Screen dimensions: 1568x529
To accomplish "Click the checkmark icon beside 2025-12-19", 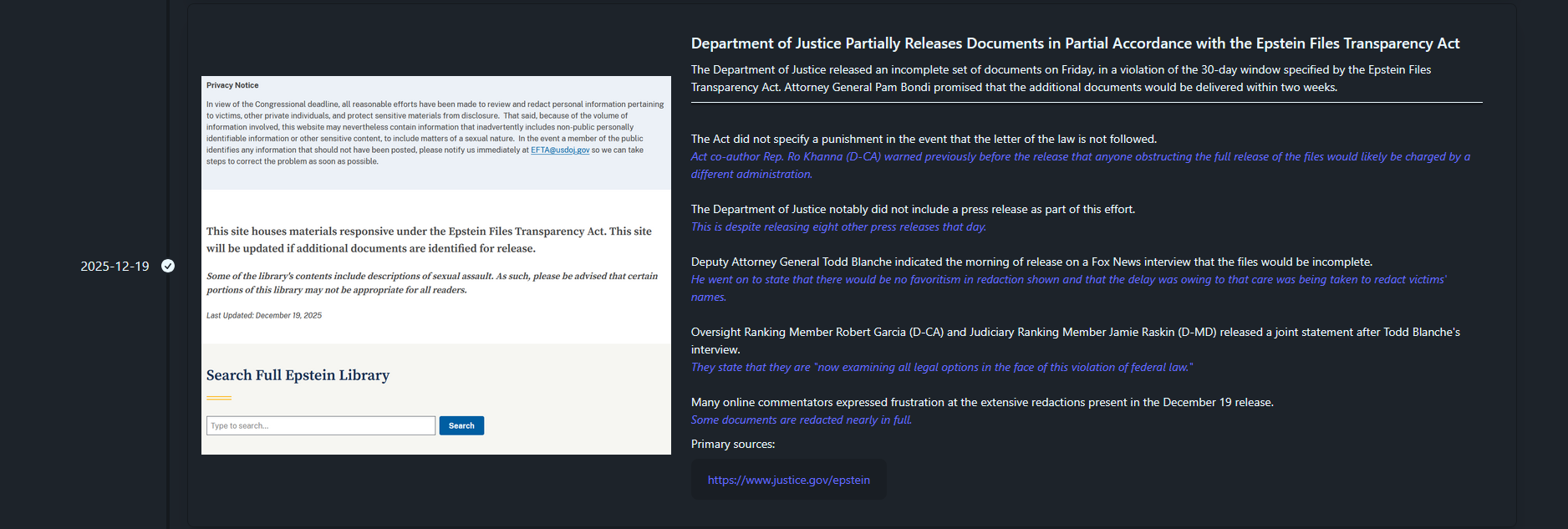I will [x=168, y=266].
